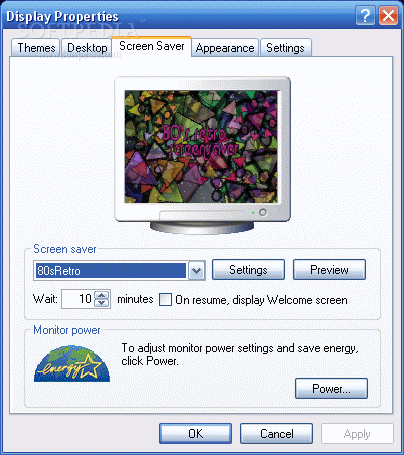Decrease wait time with down arrow
Image resolution: width=404 pixels, height=455 pixels.
pyautogui.click(x=102, y=303)
